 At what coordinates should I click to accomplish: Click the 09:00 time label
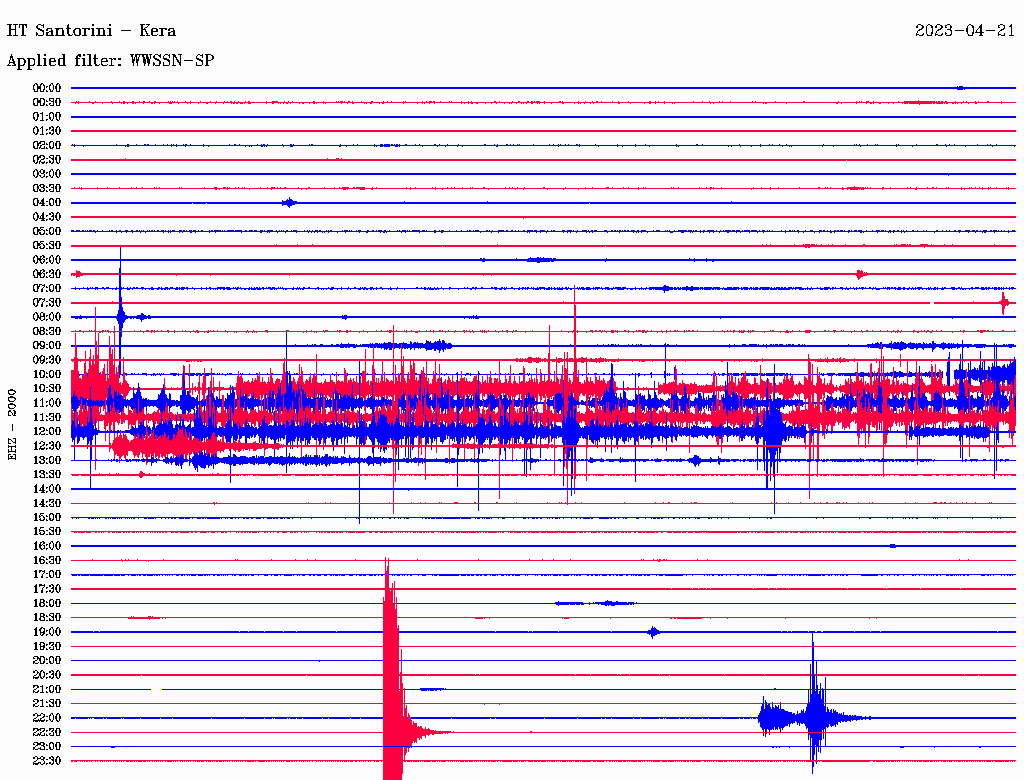[47, 346]
